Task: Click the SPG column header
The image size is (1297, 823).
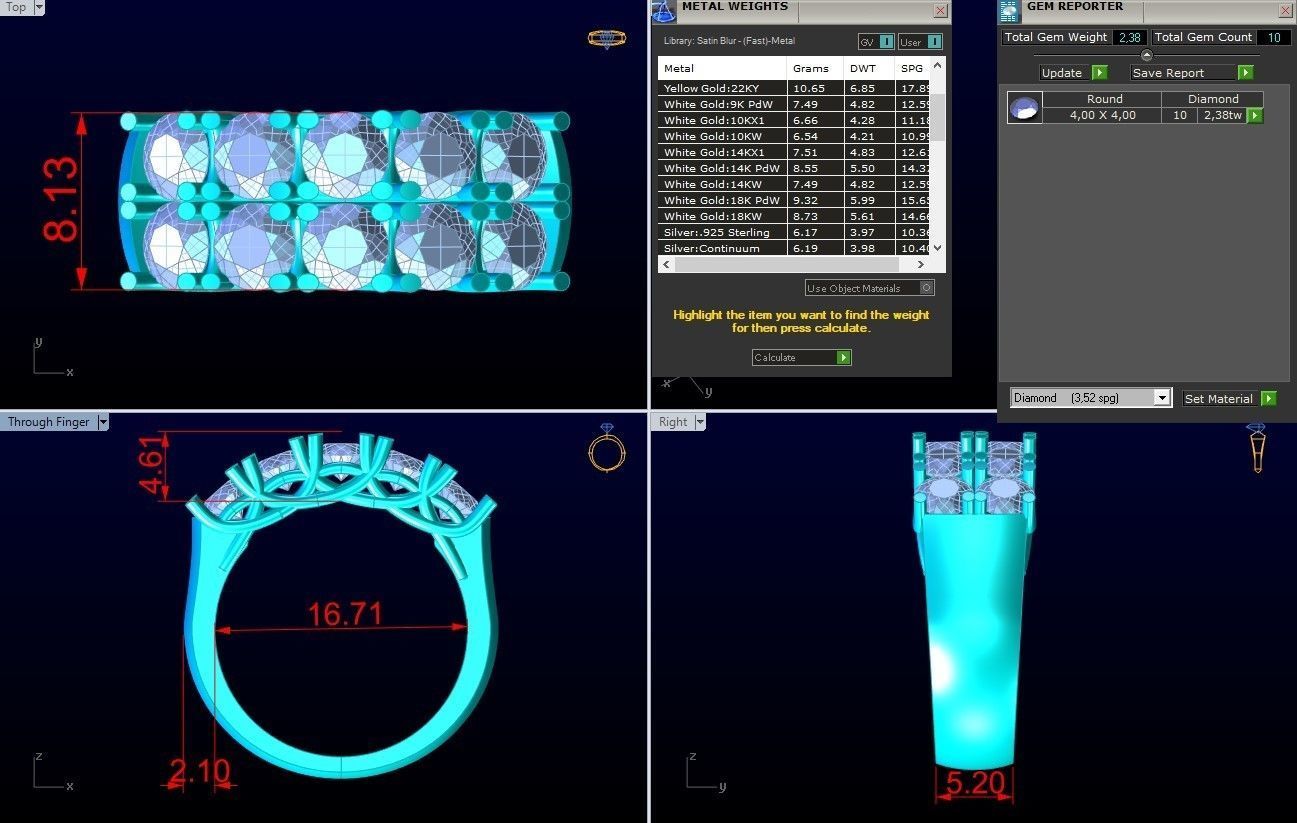Action: (912, 68)
